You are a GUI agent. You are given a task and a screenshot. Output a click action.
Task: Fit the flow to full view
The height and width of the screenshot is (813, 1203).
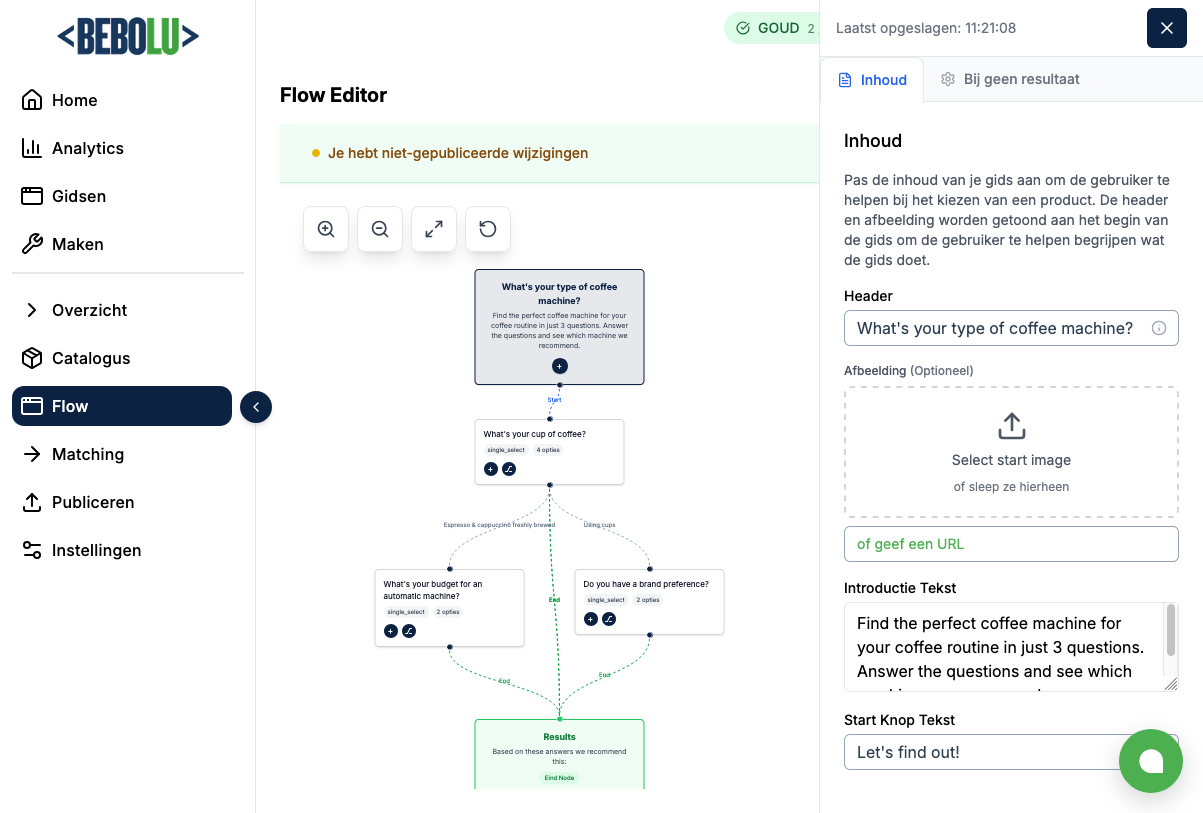click(x=434, y=229)
